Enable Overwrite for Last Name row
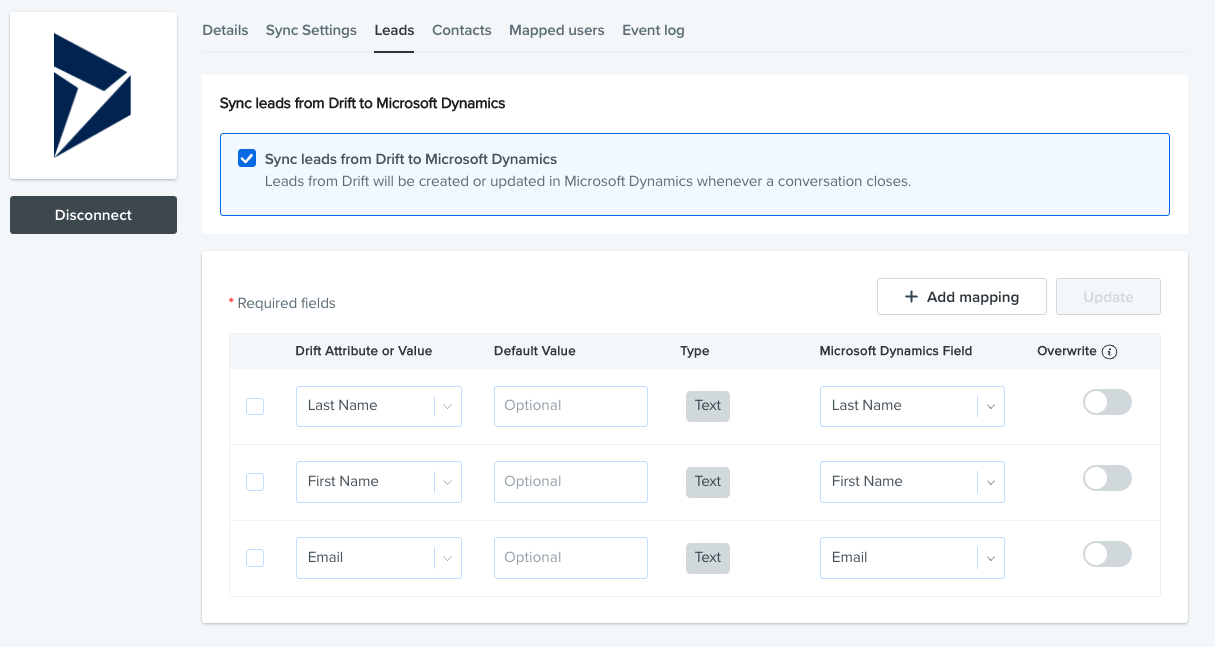 click(1108, 402)
